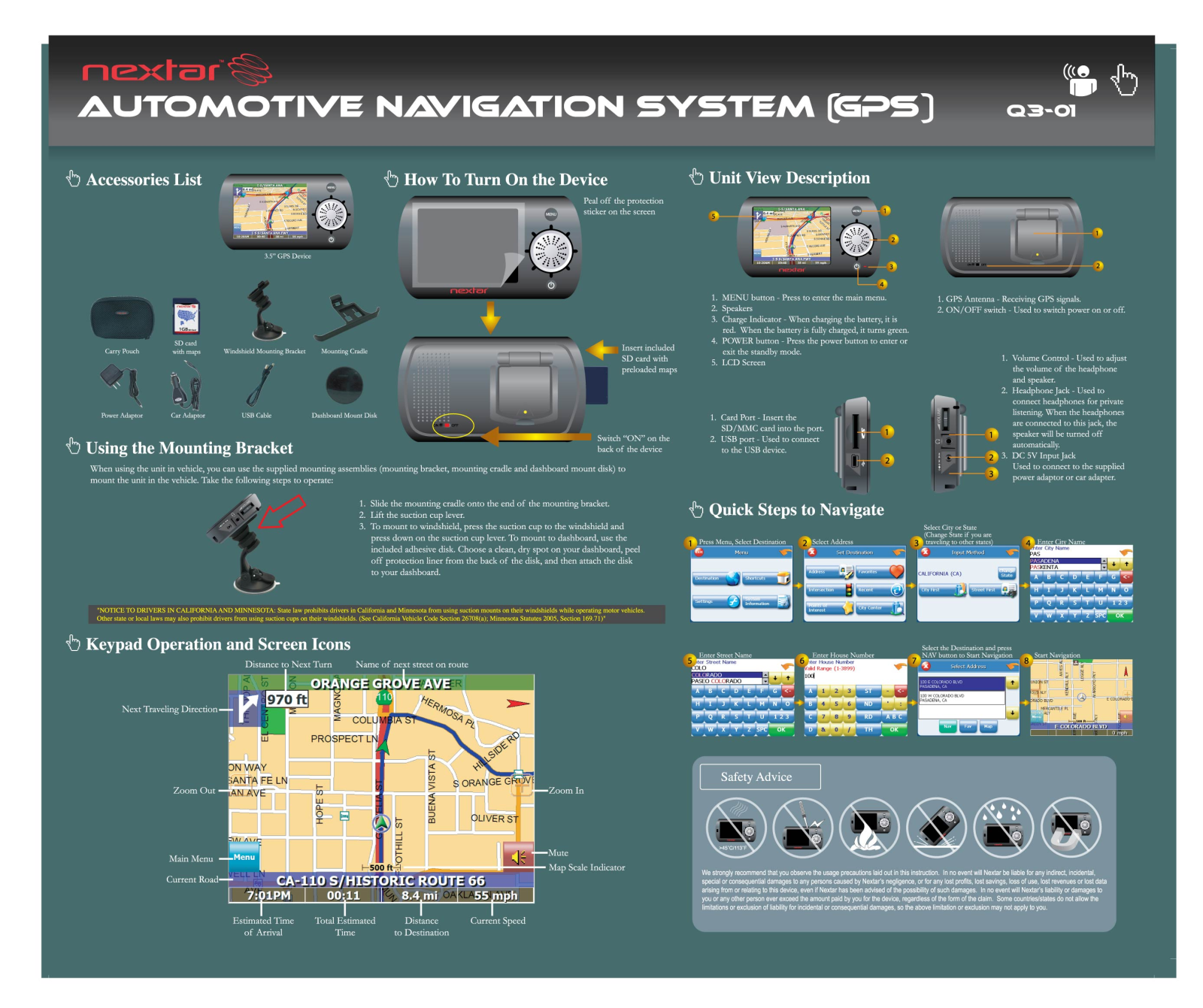Click the Mute speaker icon on the keypad map

click(x=518, y=857)
